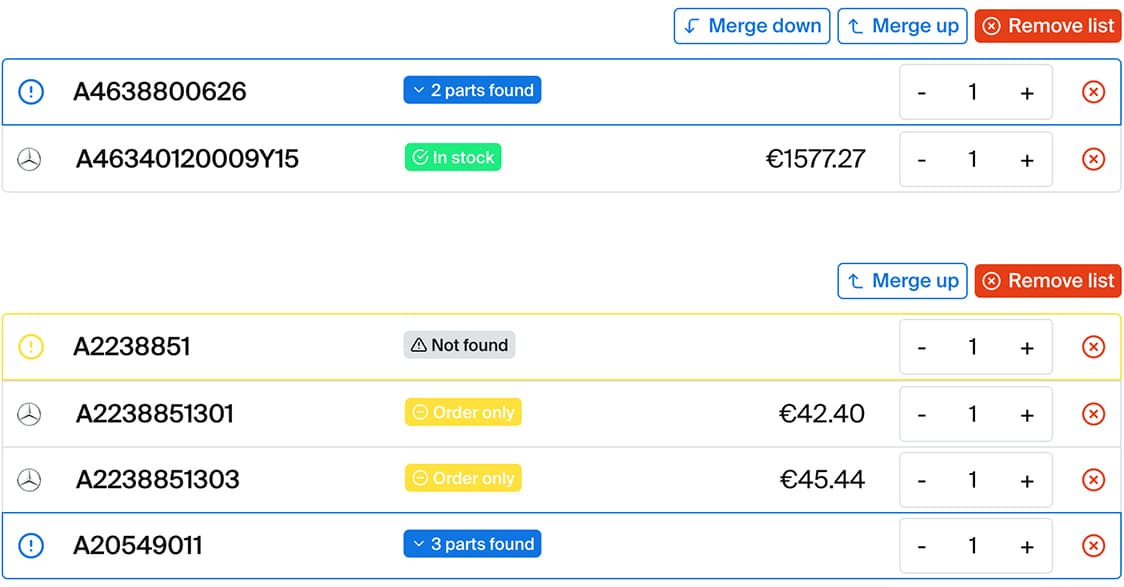Screen dimensions: 1124x587
Task: Select part number A2238851303
Action: [158, 479]
